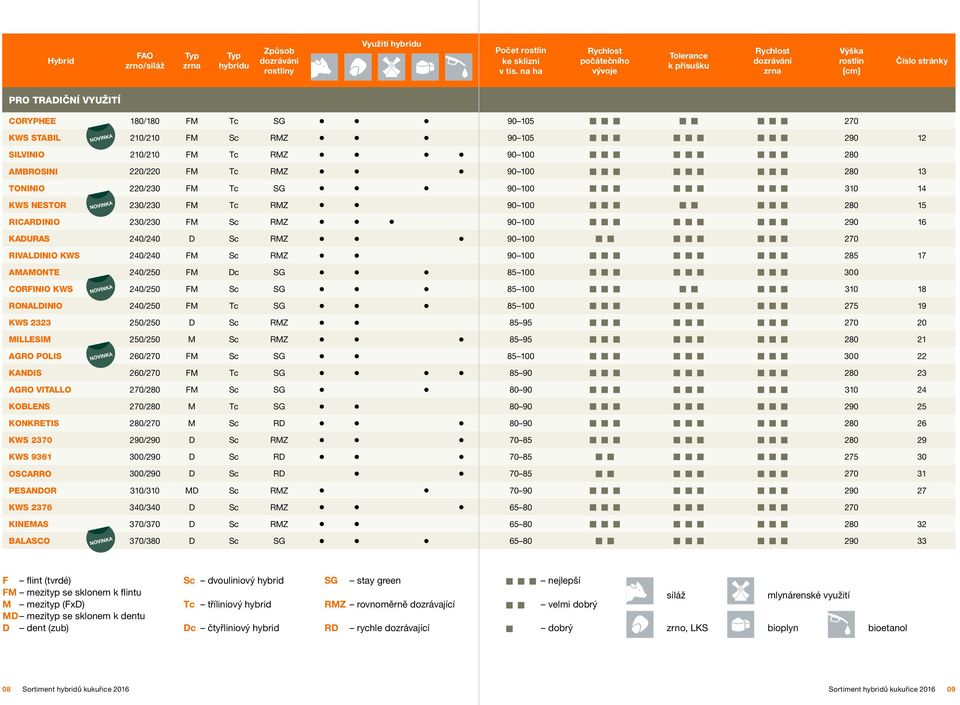Click FAO value 340/340 for KWS 2376
Viewport: 960px width, 705px height.
pos(144,507)
